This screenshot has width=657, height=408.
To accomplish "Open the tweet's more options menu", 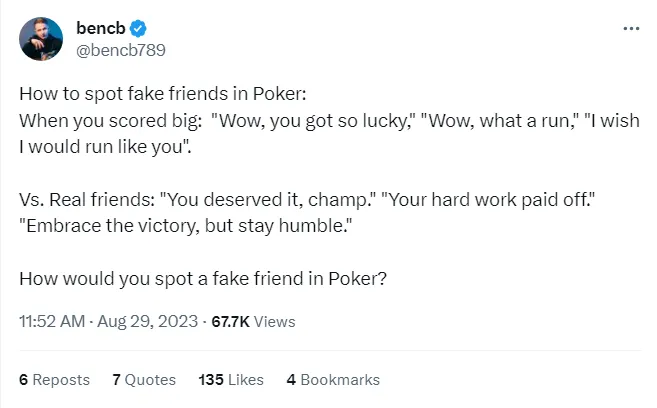I will click(x=630, y=28).
